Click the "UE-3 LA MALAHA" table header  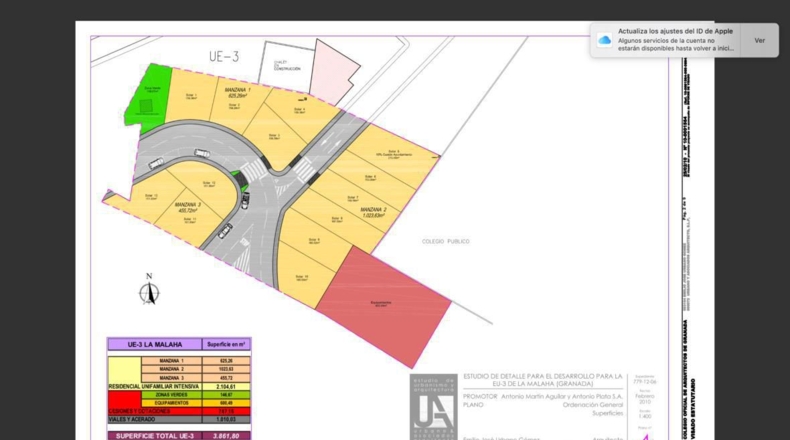pyautogui.click(x=155, y=345)
